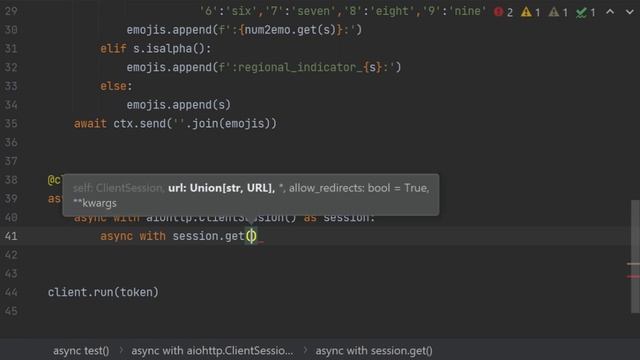Click line number 41 in gutter
The width and height of the screenshot is (640, 360).
(x=11, y=236)
